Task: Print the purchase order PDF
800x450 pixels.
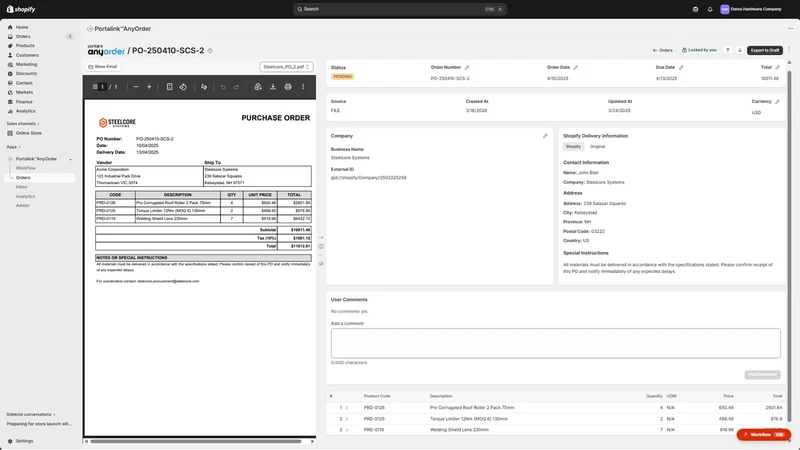Action: coord(288,87)
